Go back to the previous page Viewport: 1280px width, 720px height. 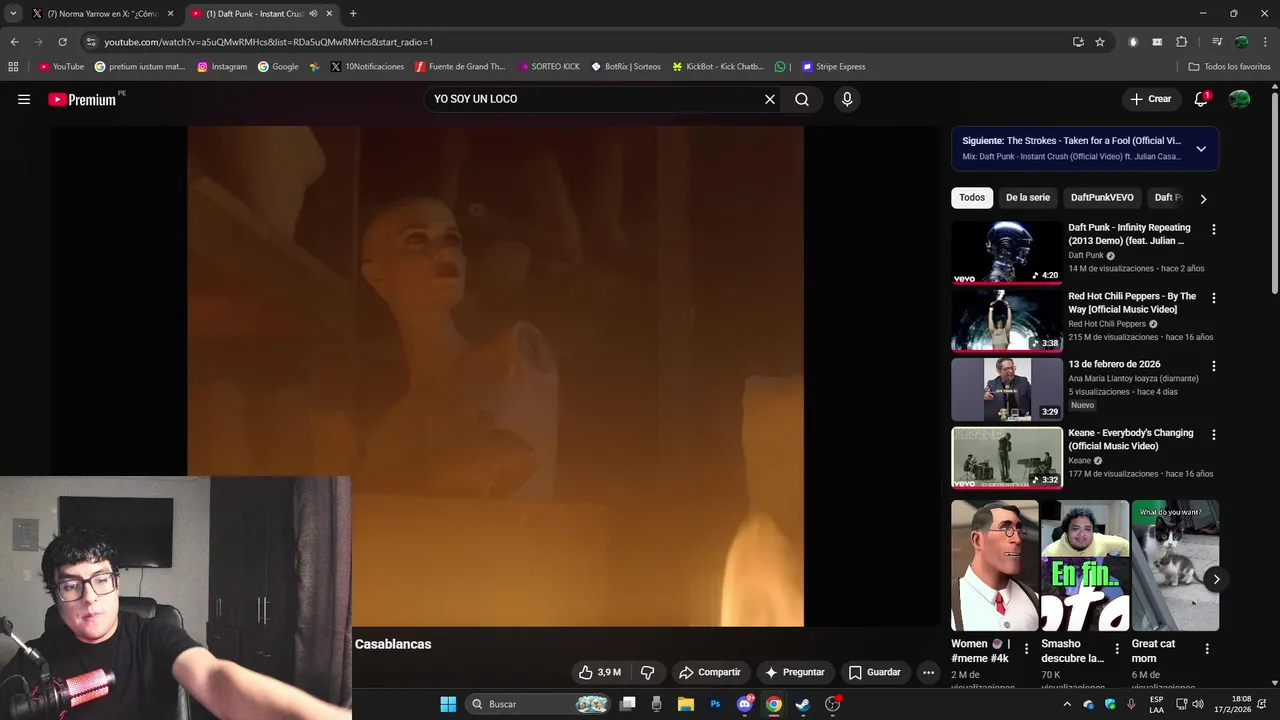(x=14, y=42)
